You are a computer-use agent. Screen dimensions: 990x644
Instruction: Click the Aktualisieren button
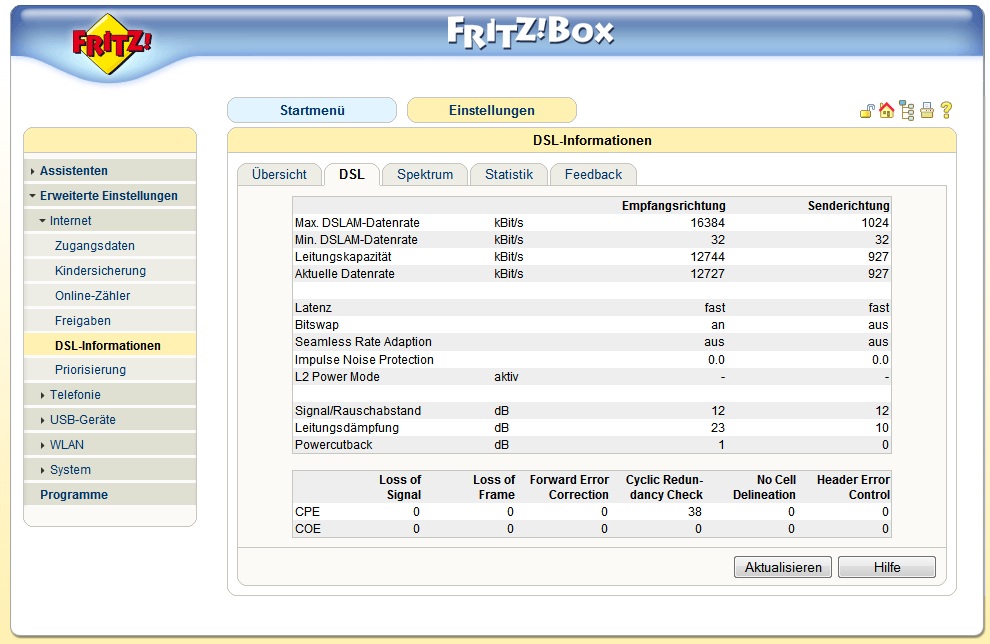(783, 567)
